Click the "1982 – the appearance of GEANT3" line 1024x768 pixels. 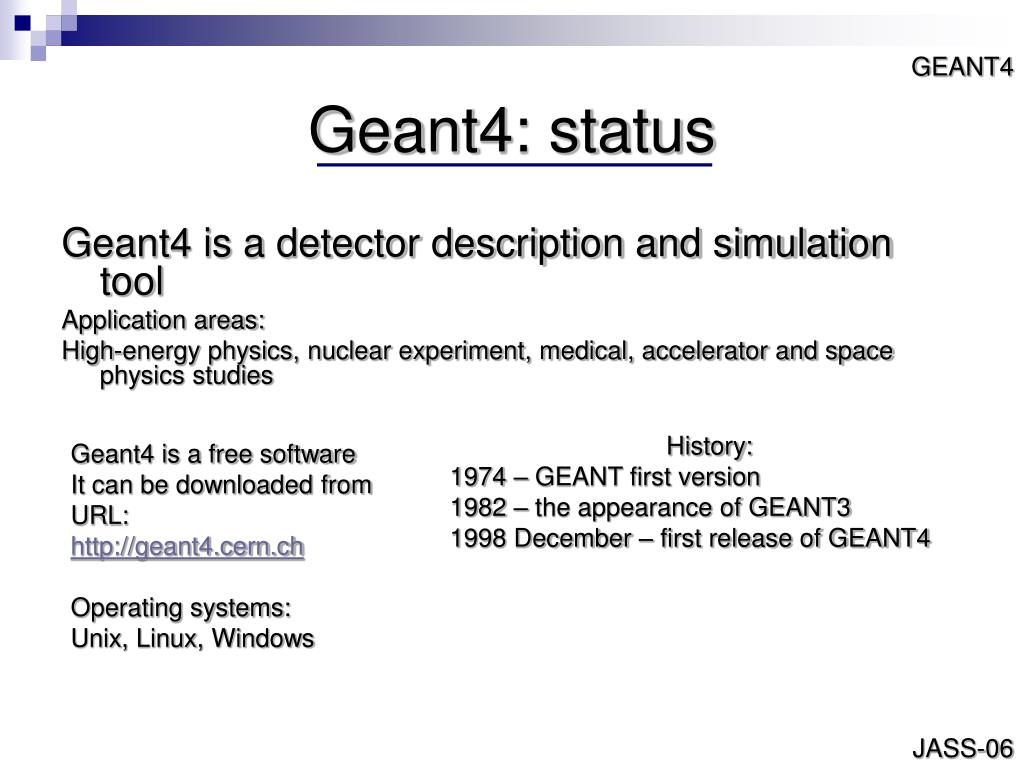coord(650,506)
